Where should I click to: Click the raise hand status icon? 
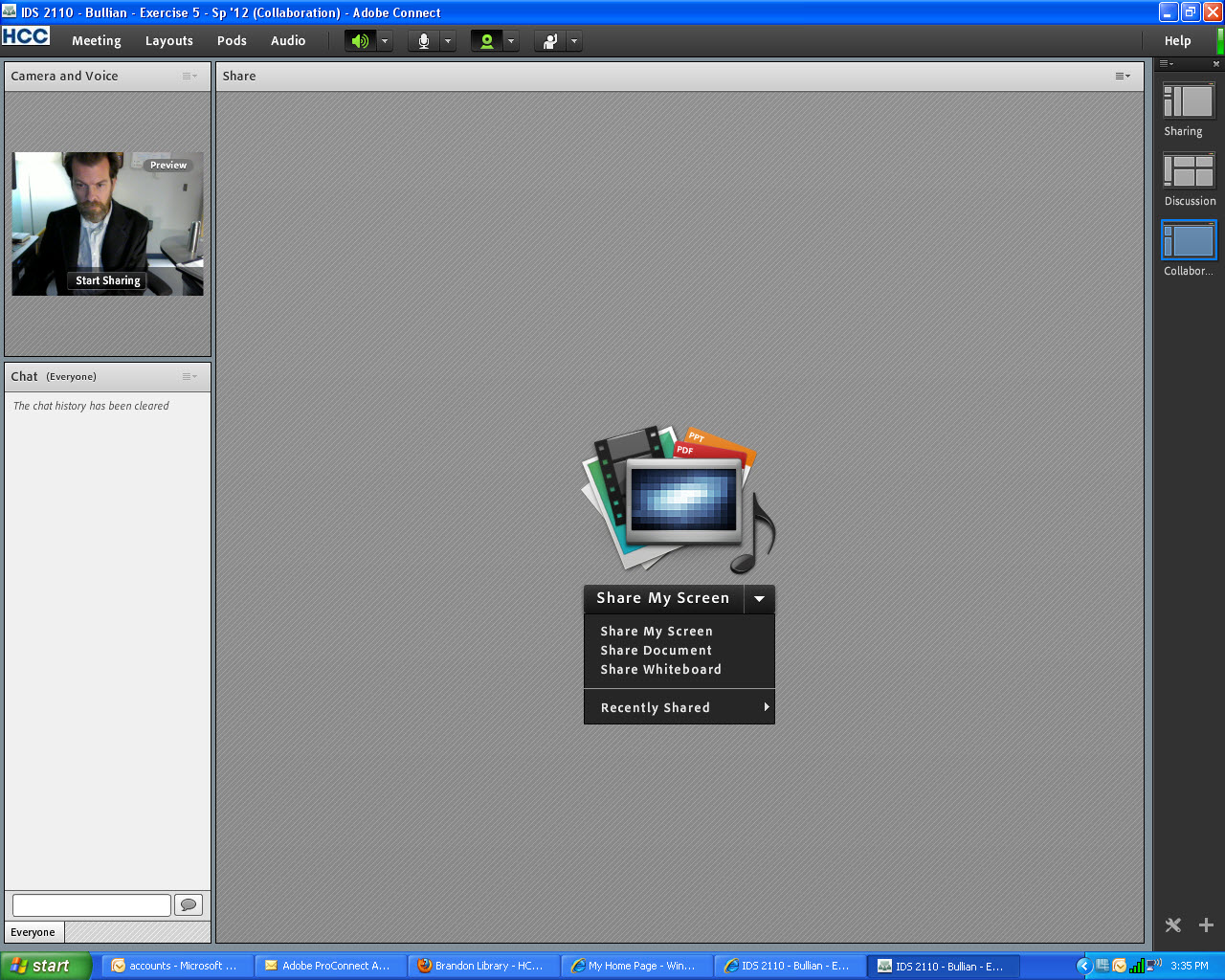[x=550, y=41]
